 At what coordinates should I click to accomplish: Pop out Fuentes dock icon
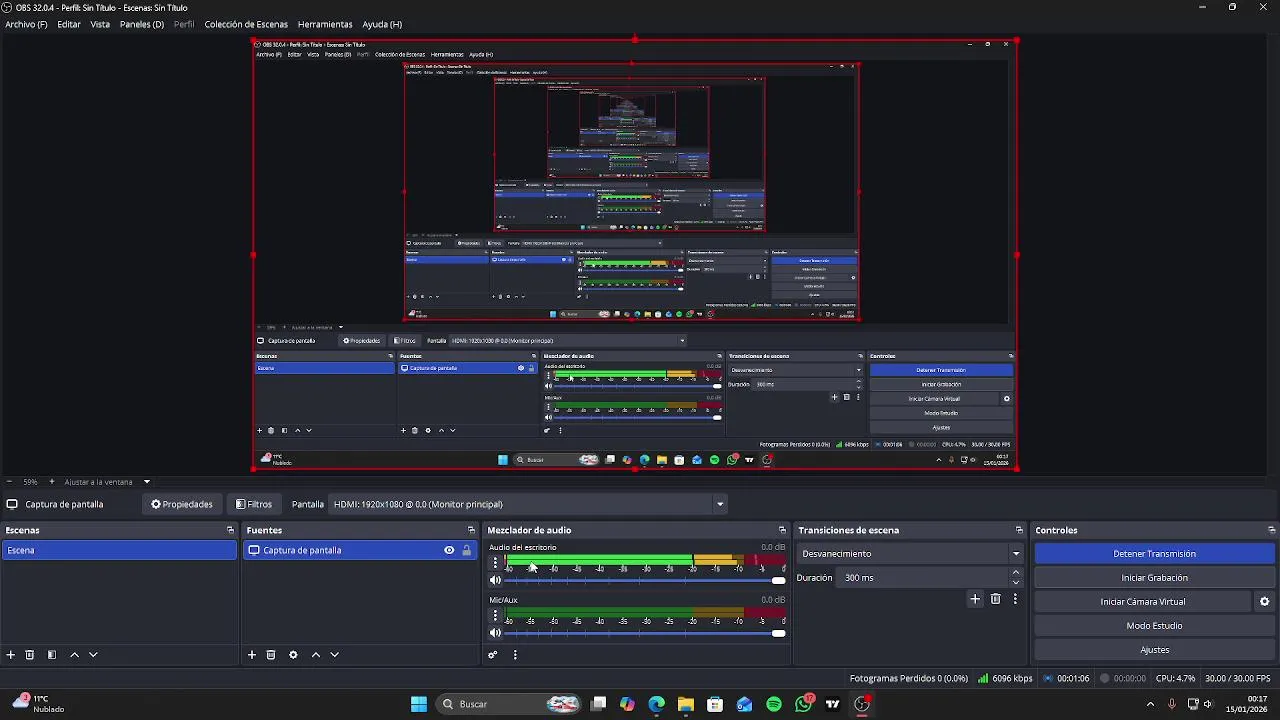coord(471,530)
